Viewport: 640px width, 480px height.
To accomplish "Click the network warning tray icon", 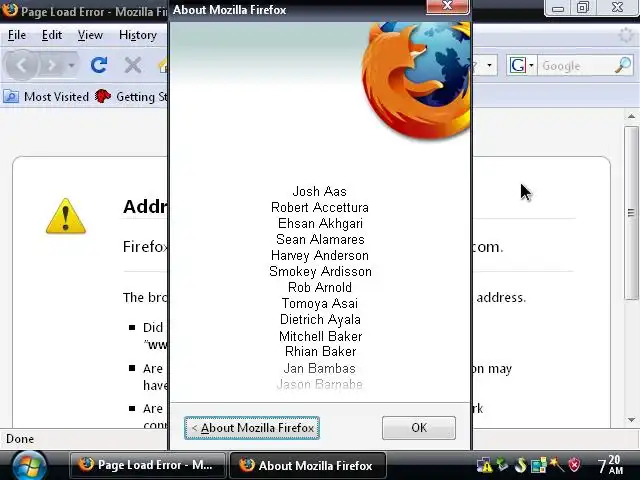I will (x=484, y=465).
